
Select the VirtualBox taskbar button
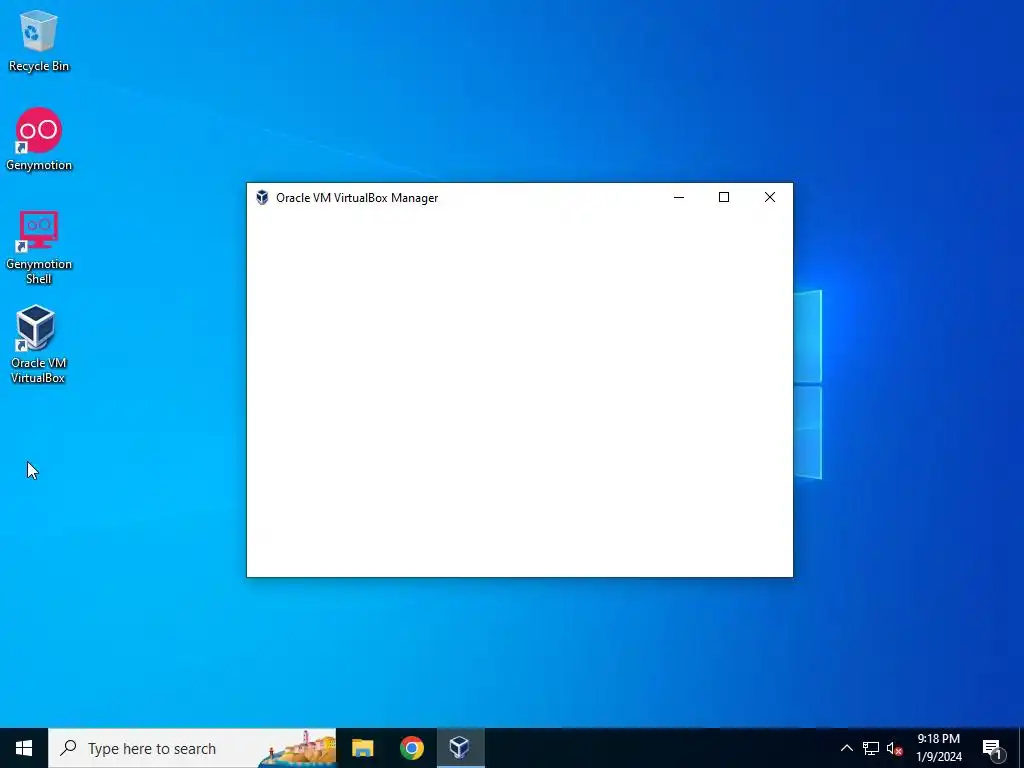pos(460,748)
